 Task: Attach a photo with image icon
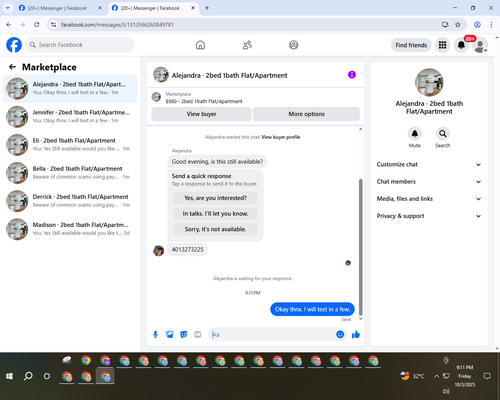170,334
